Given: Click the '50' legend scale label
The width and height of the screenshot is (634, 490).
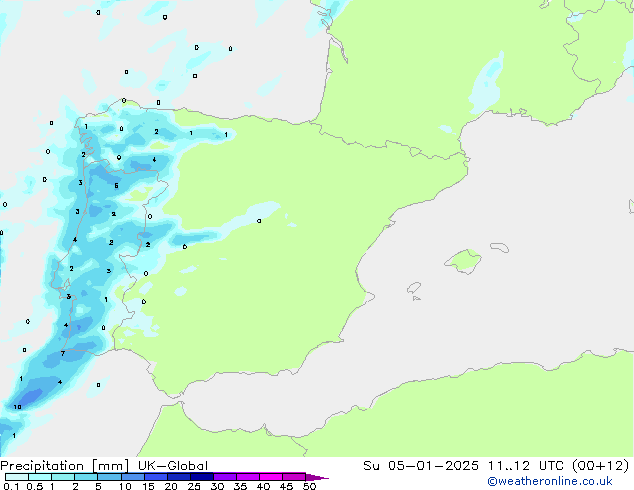Looking at the screenshot, I should click(309, 486).
